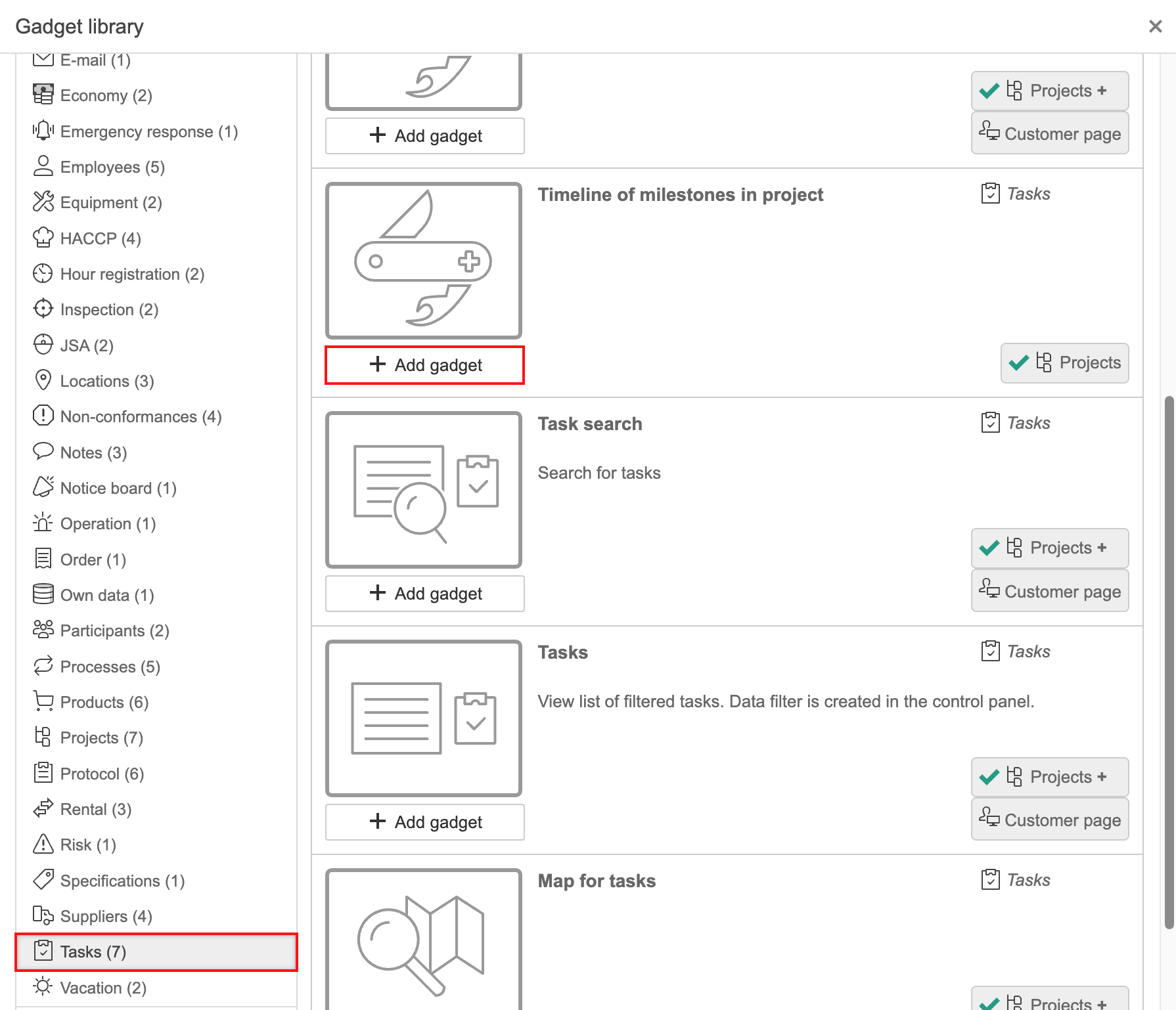Click the Locations pin icon
Screen dimensions: 1176x1010
tap(43, 380)
